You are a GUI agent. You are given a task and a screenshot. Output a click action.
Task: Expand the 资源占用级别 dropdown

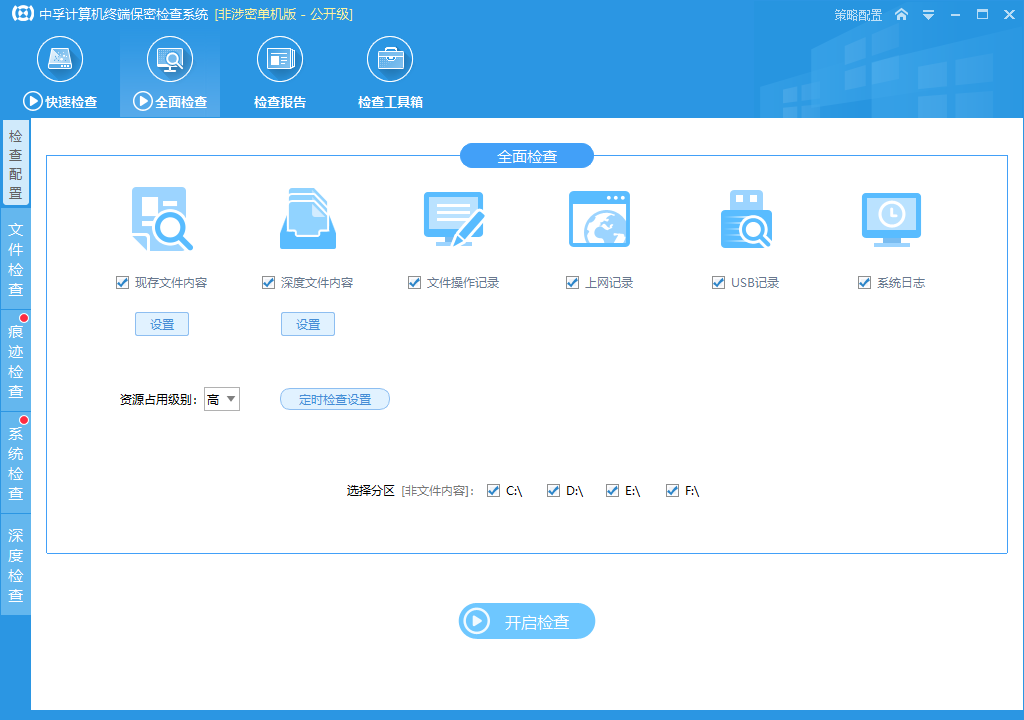point(222,399)
